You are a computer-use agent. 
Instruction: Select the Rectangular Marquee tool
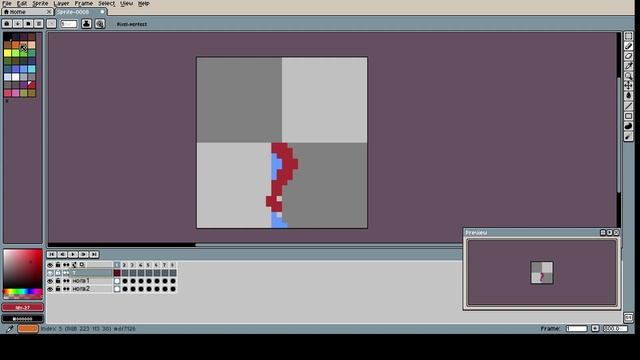tap(628, 36)
